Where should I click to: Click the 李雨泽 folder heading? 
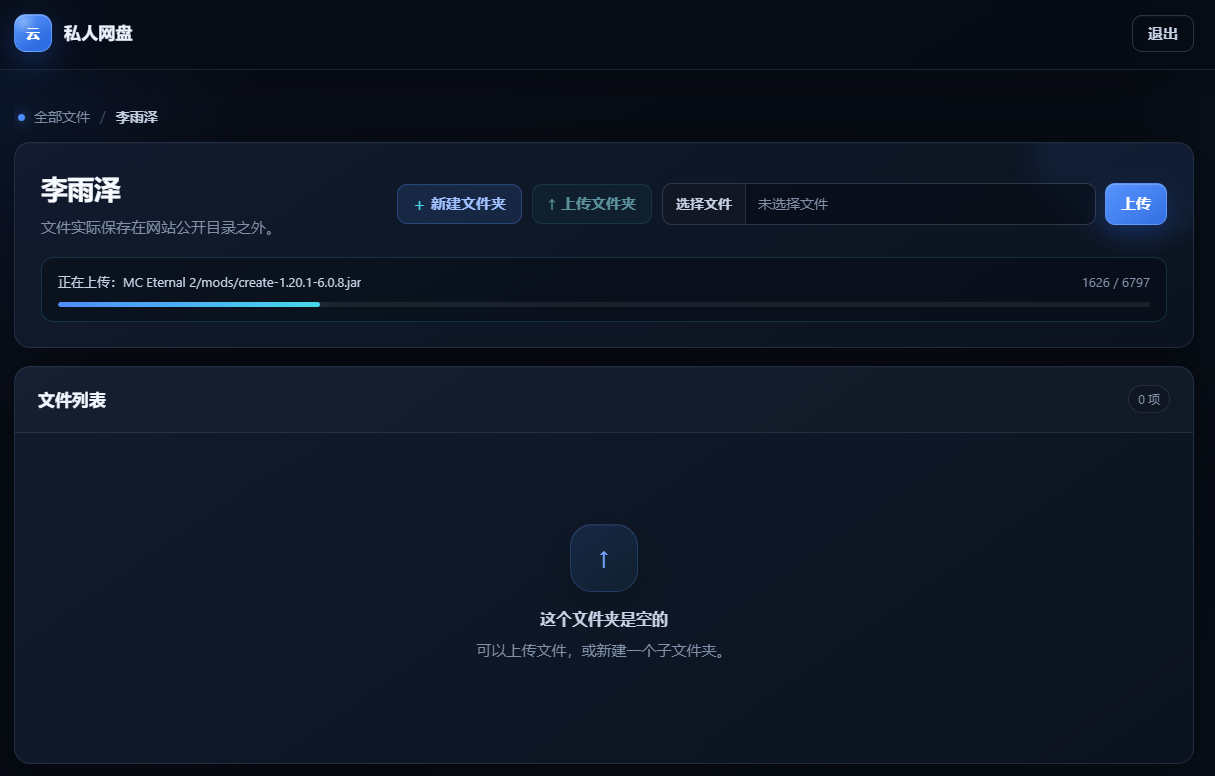pyautogui.click(x=81, y=190)
